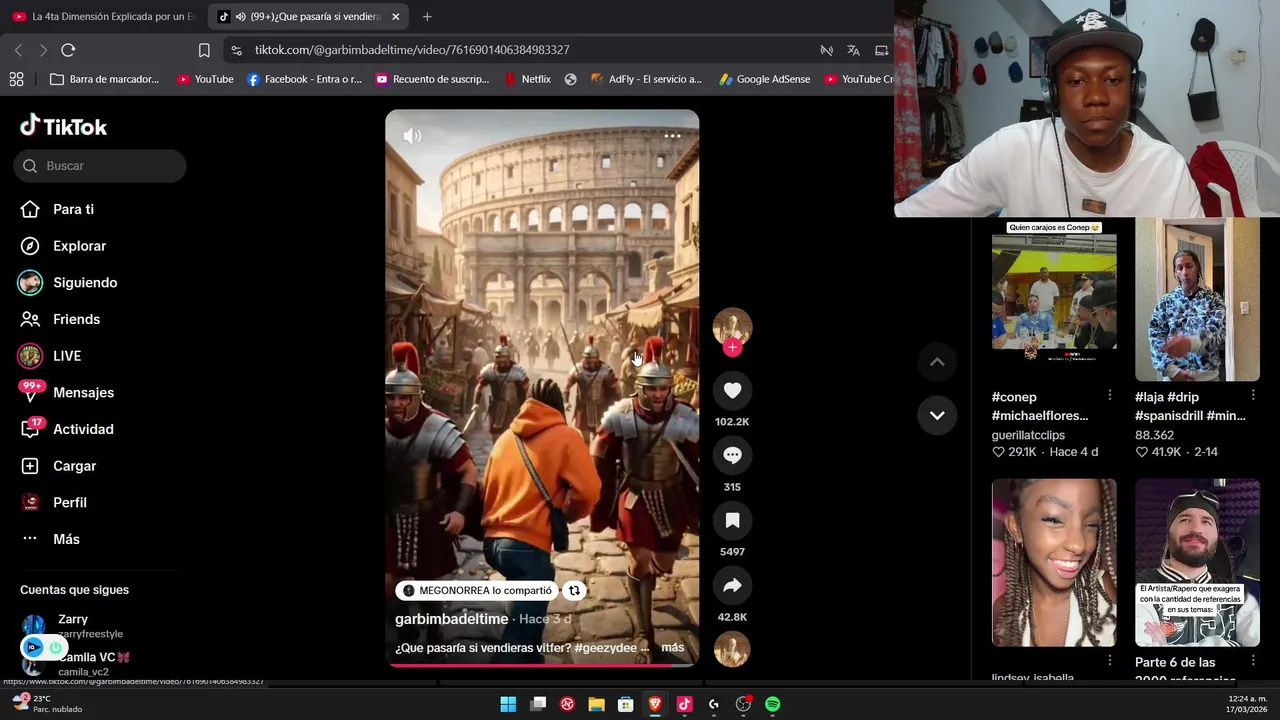The width and height of the screenshot is (1280, 720).
Task: Open Microsoft Store from taskbar
Action: (x=626, y=704)
